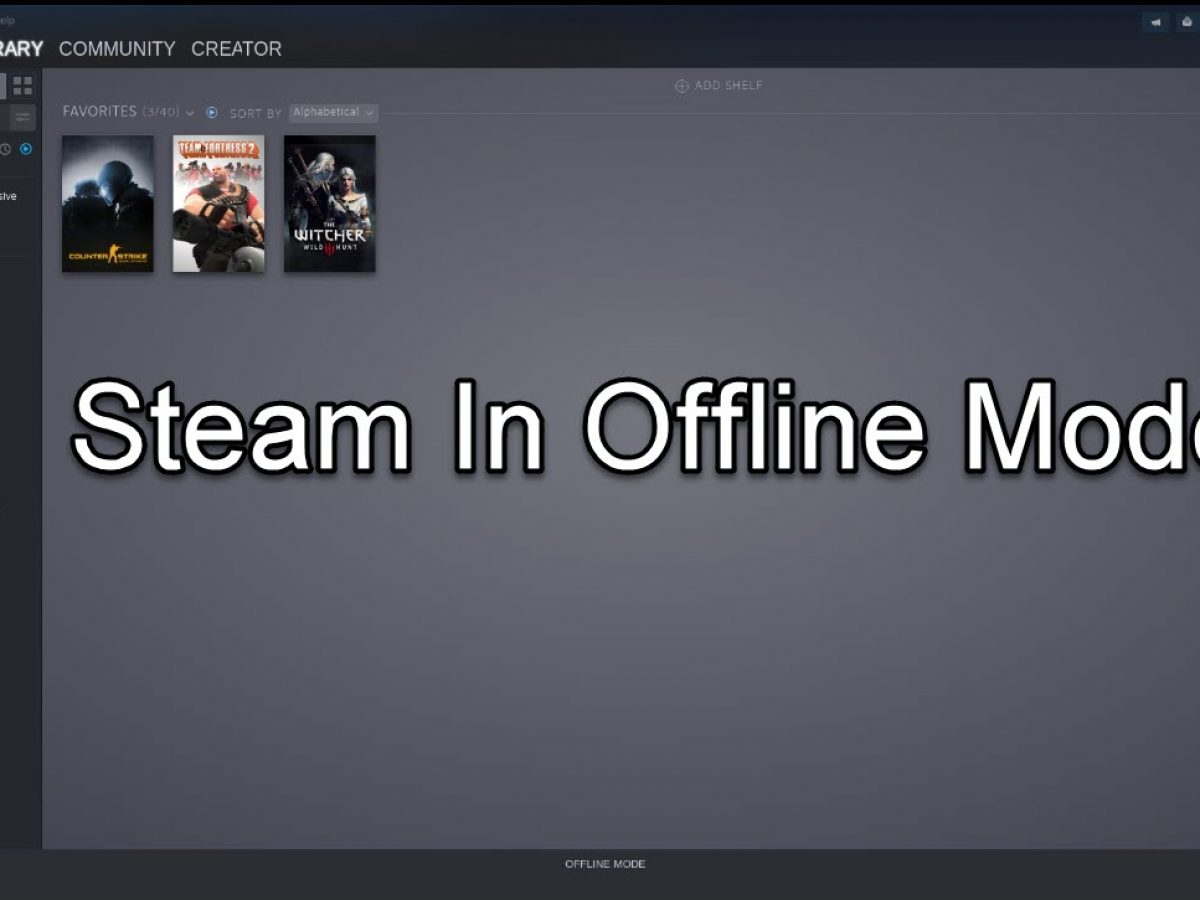Viewport: 1200px width, 900px height.
Task: Open the inbox envelope icon
Action: click(x=1187, y=22)
